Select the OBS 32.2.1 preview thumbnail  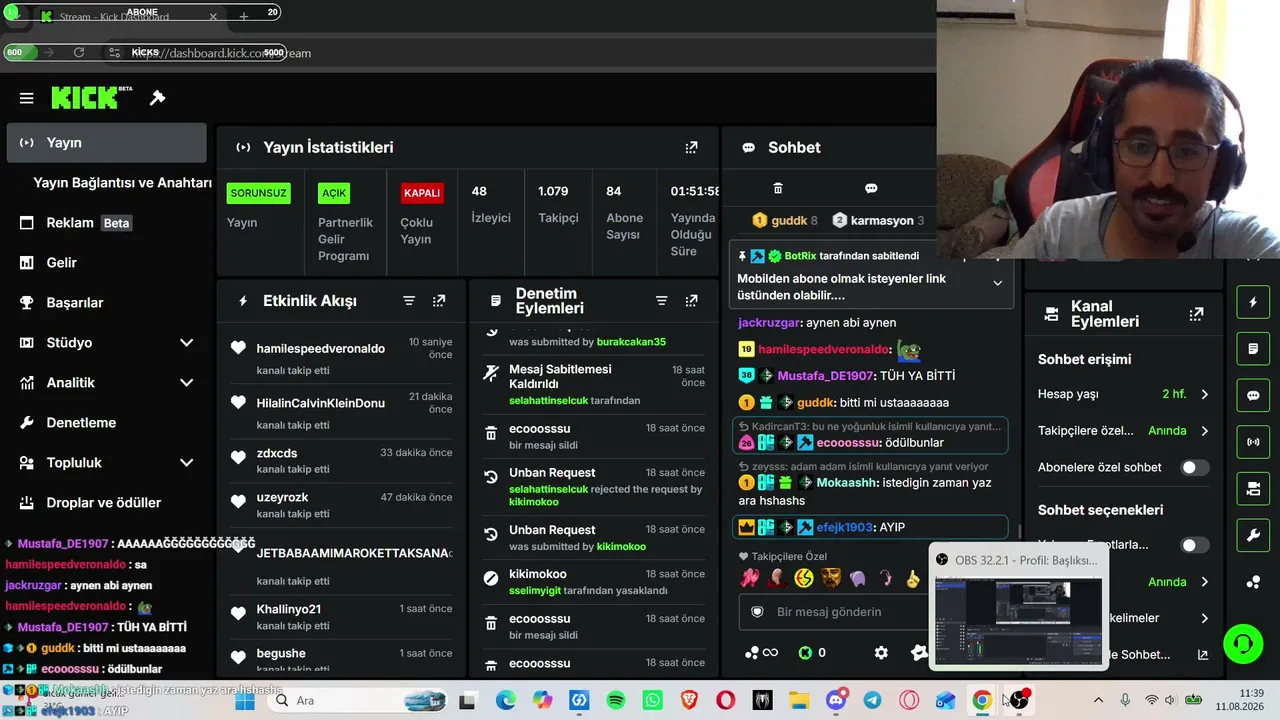point(1018,607)
